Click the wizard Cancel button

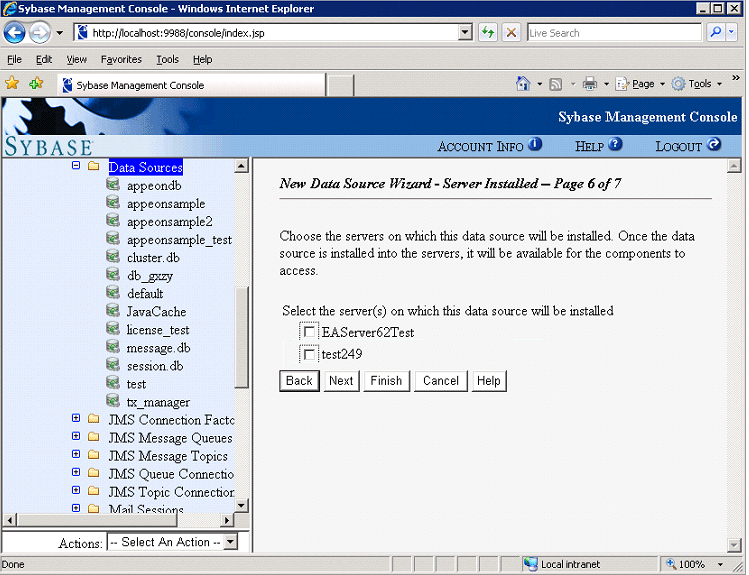[440, 381]
